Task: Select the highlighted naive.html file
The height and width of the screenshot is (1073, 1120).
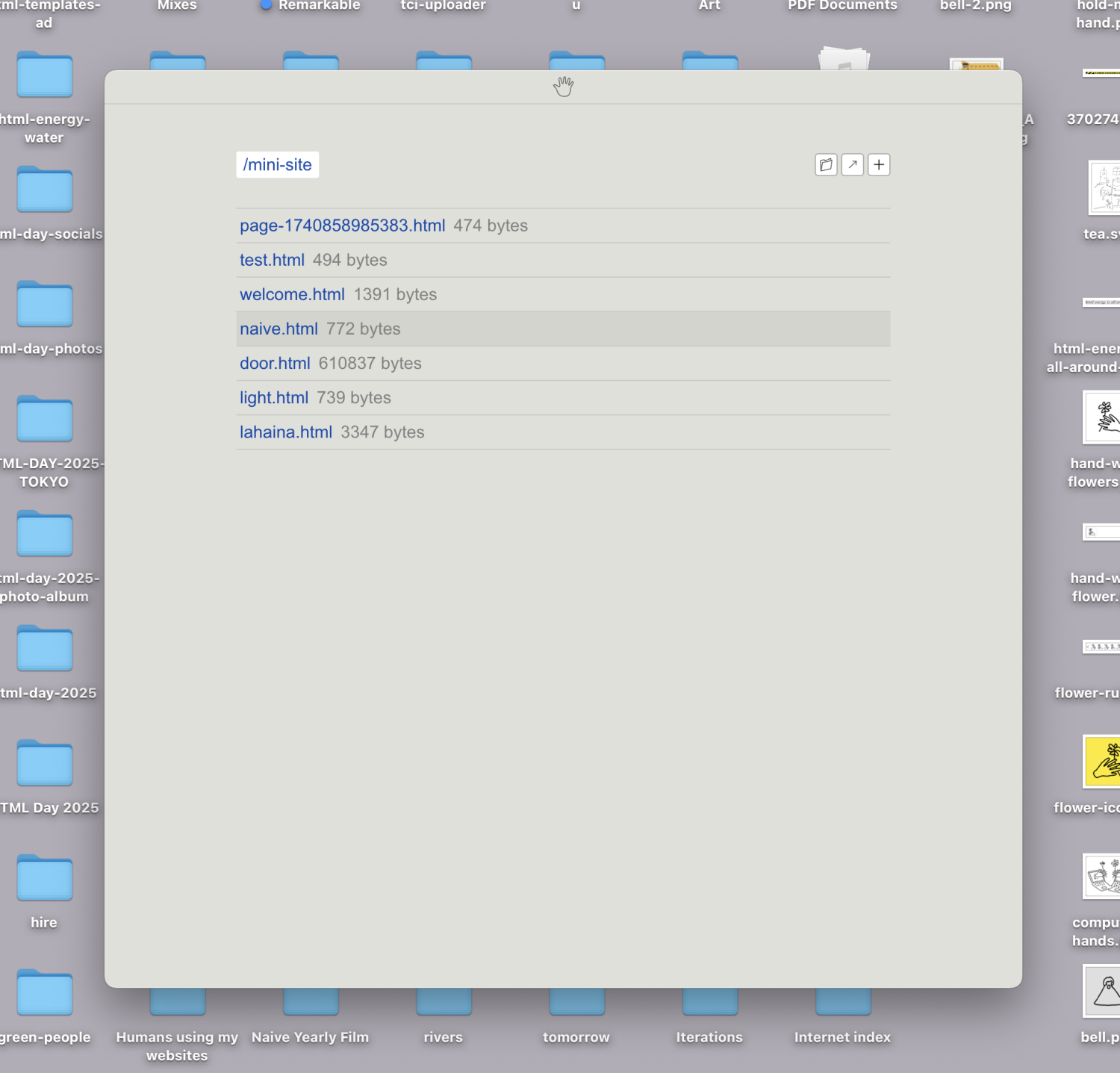Action: coord(279,329)
